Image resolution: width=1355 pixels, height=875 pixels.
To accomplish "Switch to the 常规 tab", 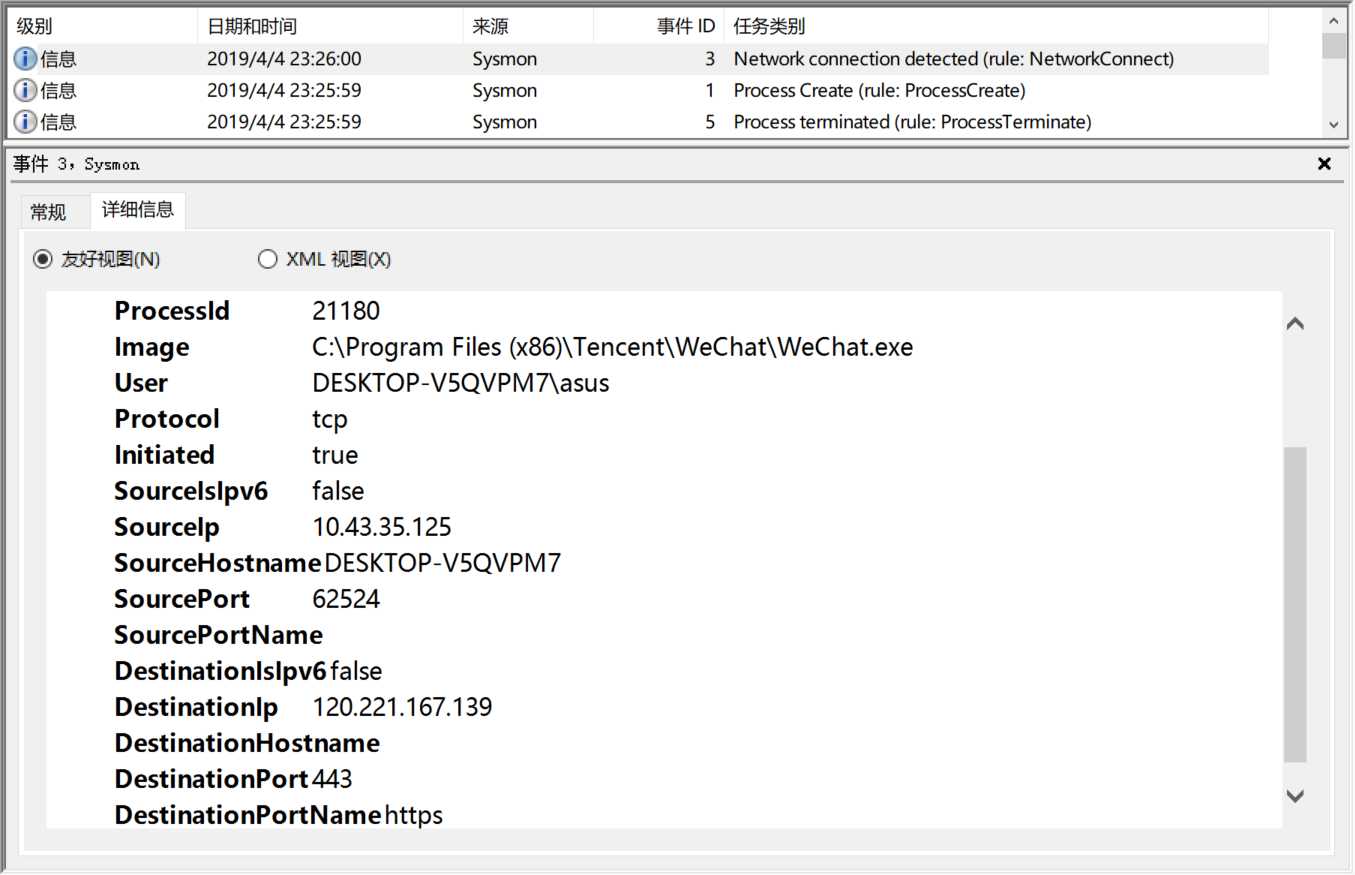I will [48, 212].
